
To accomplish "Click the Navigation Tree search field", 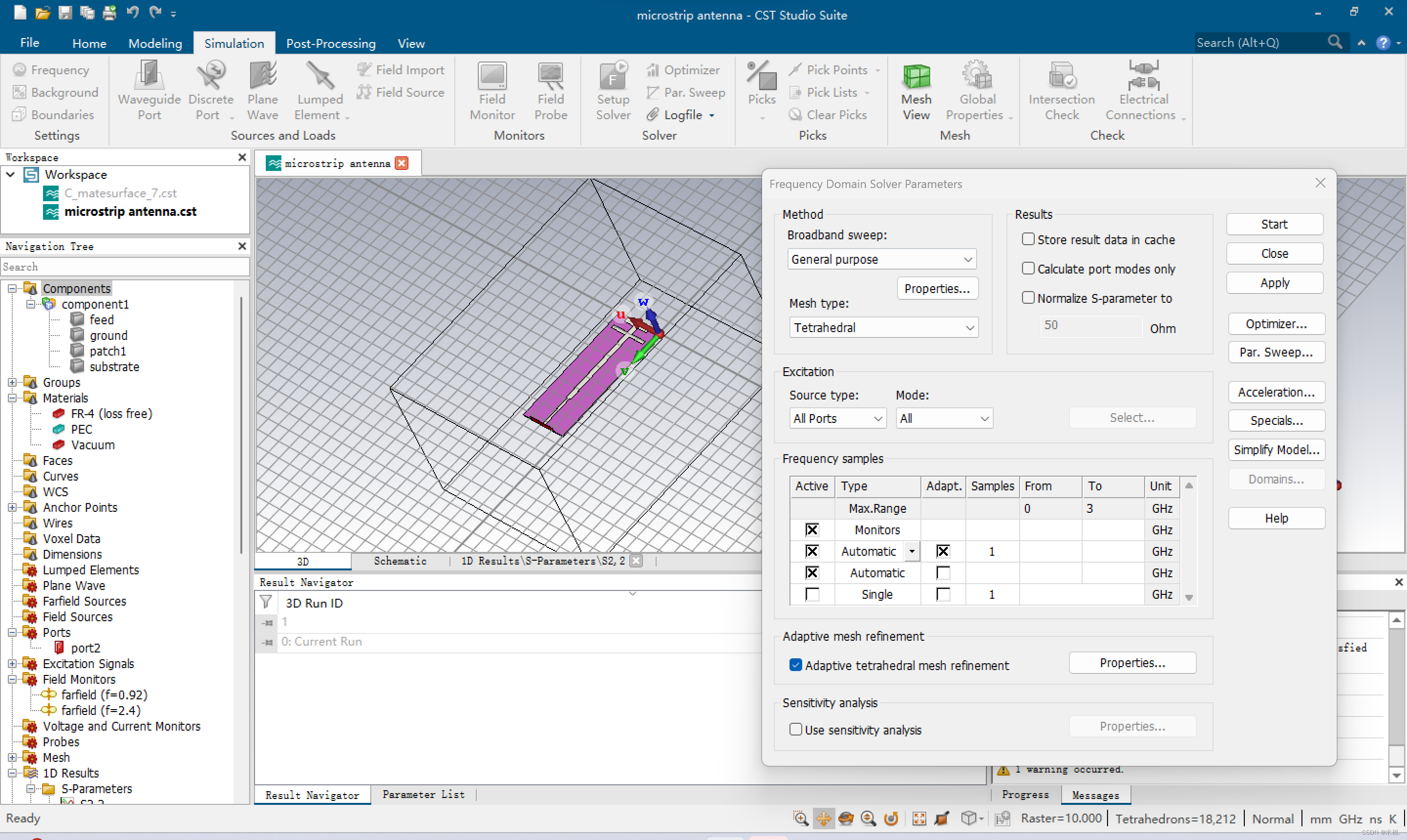I will [125, 267].
